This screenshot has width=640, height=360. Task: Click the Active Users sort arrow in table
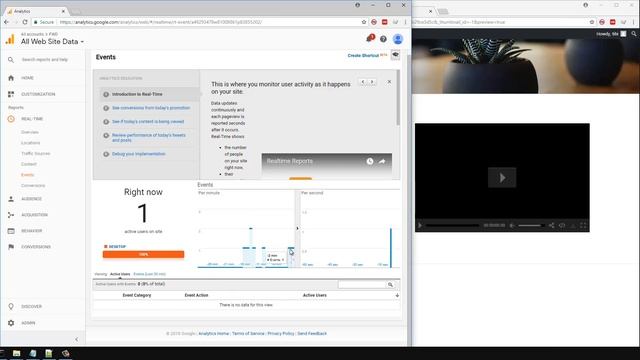coord(397,295)
